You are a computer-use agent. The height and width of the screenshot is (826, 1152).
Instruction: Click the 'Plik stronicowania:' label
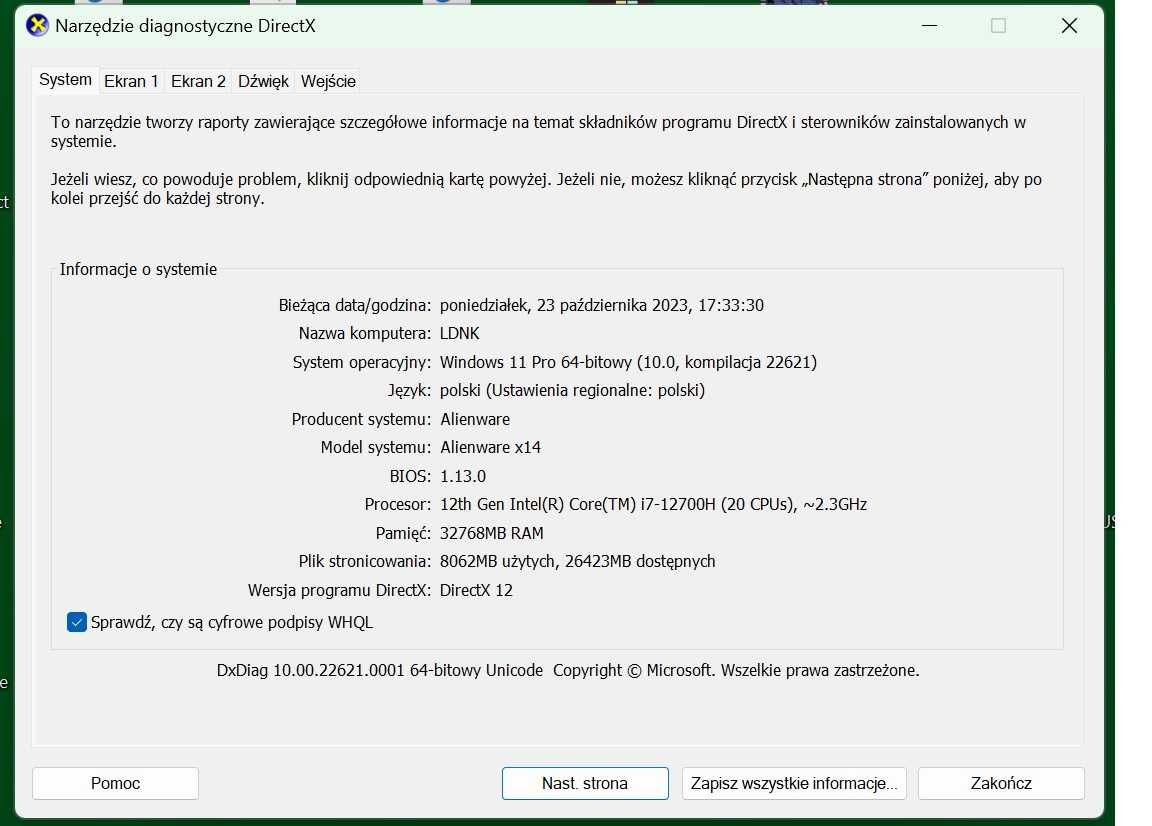pyautogui.click(x=365, y=561)
